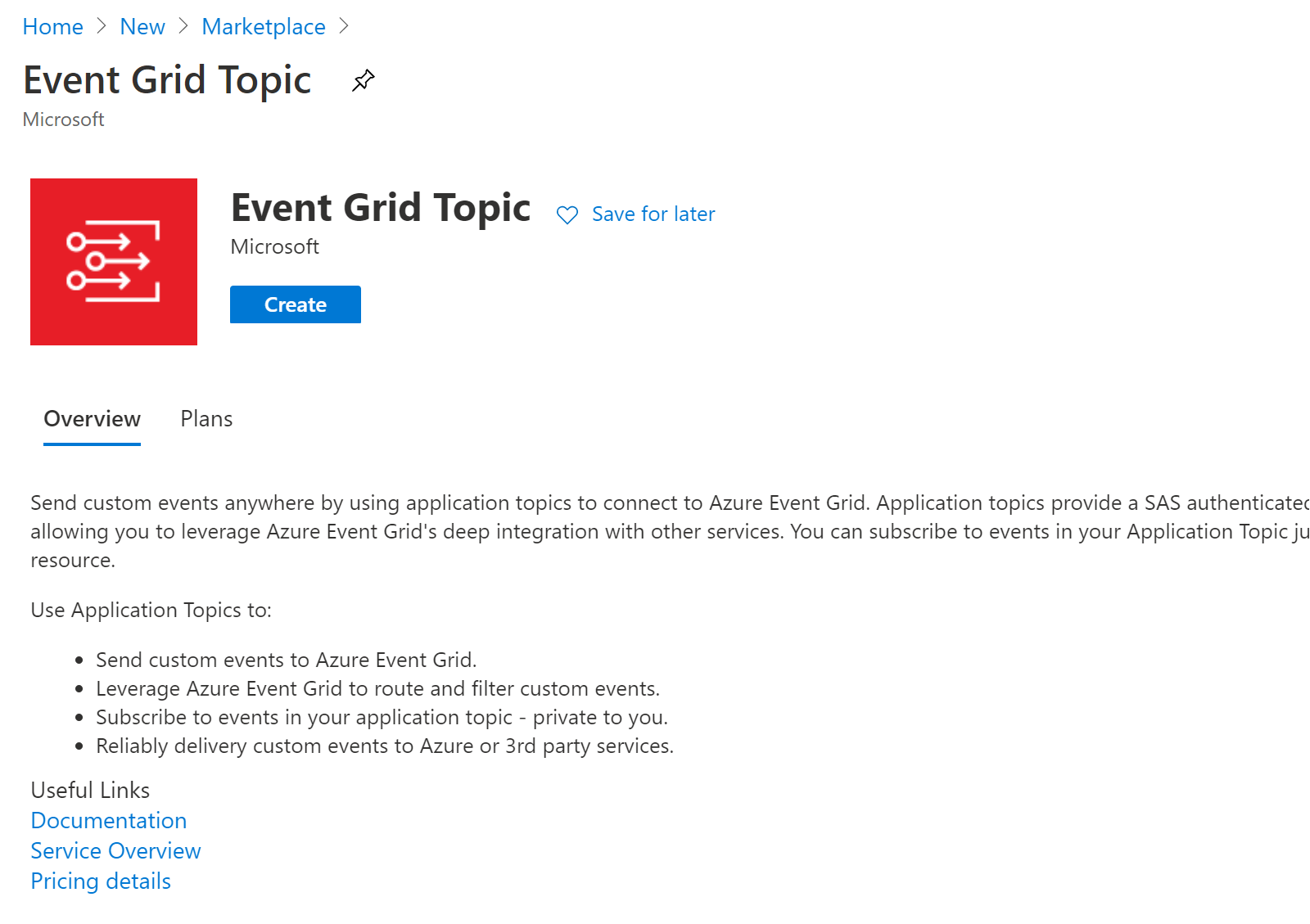Open the Documentation link

pos(108,820)
